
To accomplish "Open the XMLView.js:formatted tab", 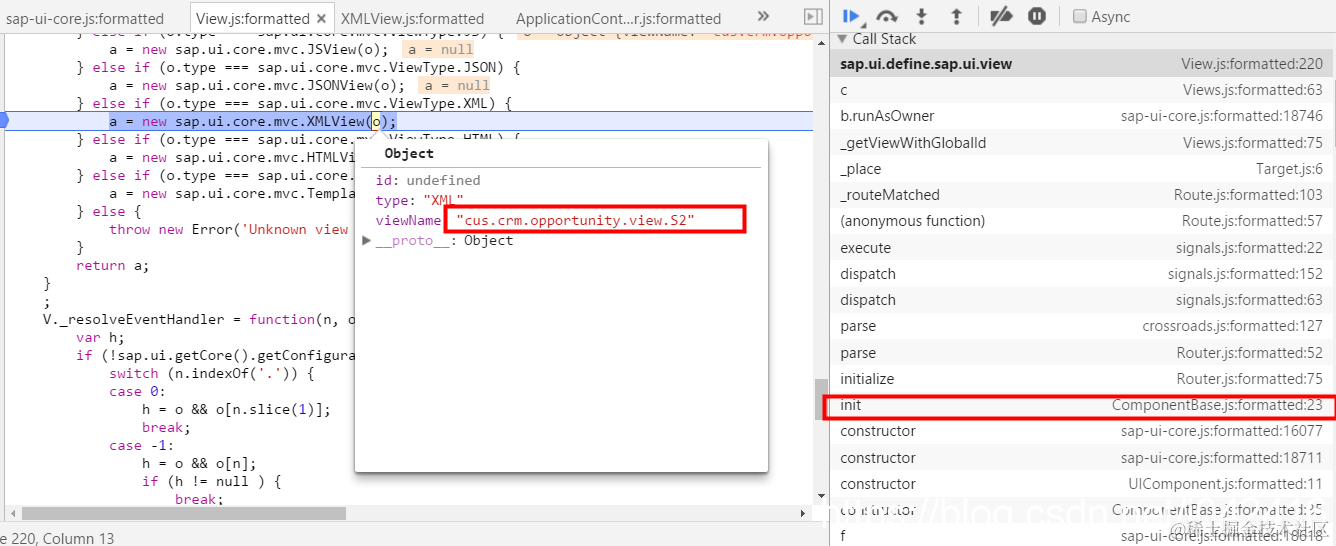I will pyautogui.click(x=412, y=18).
